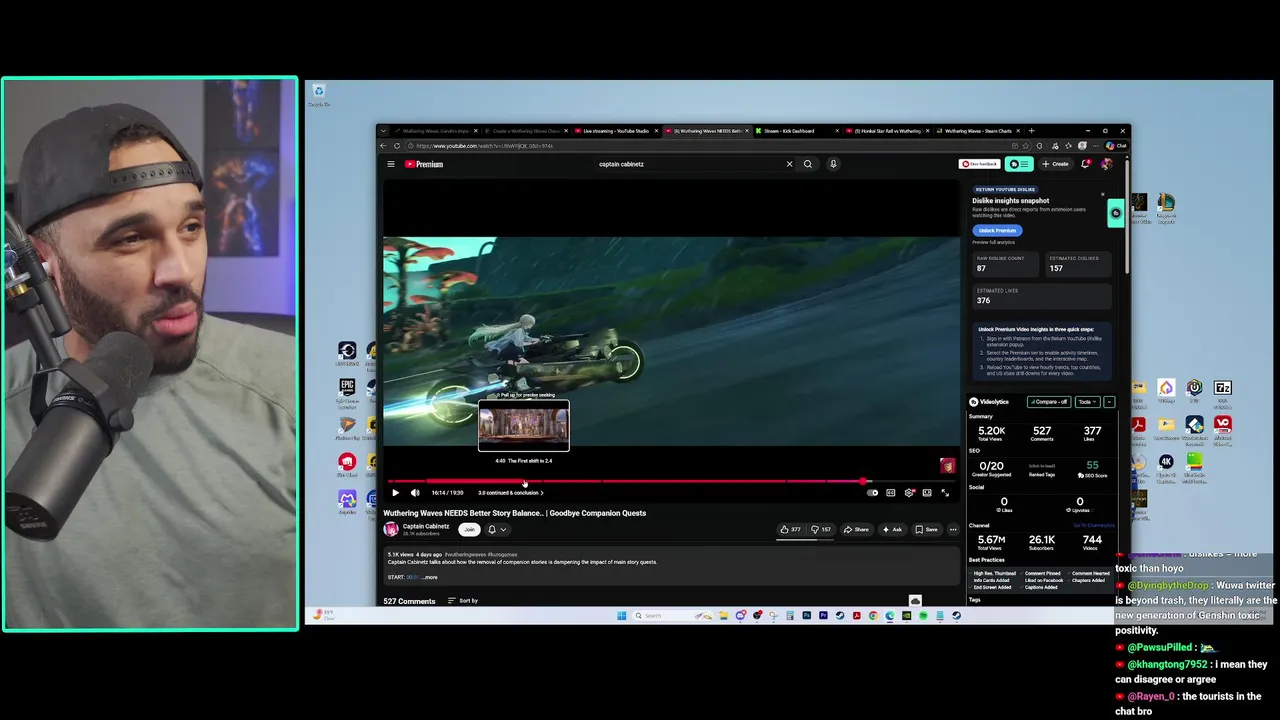Open Captain Cabinetz channel avatar
This screenshot has height=720, width=1280.
point(391,529)
